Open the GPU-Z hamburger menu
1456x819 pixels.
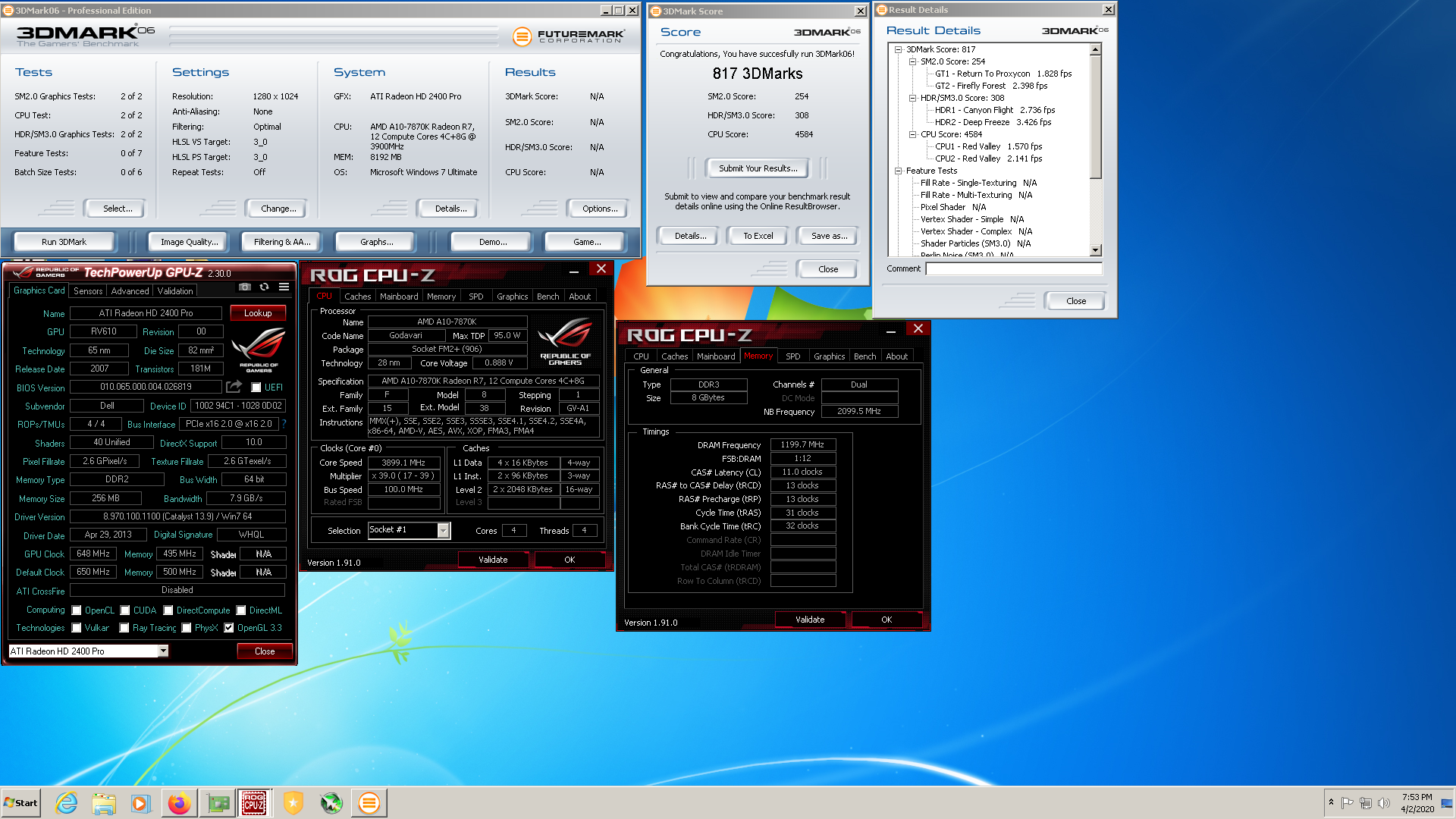284,287
